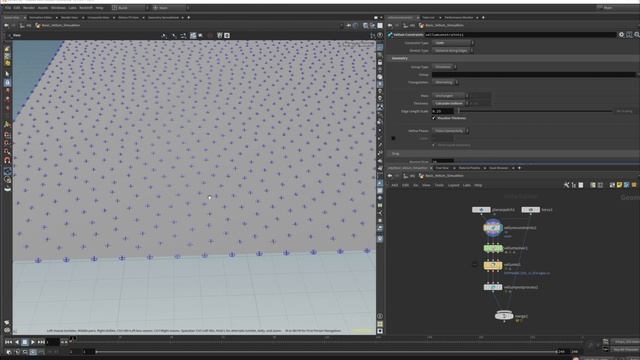The width and height of the screenshot is (640, 360).
Task: Add a new pane tab beside Geometry Spreadsheet
Action: pos(189,18)
